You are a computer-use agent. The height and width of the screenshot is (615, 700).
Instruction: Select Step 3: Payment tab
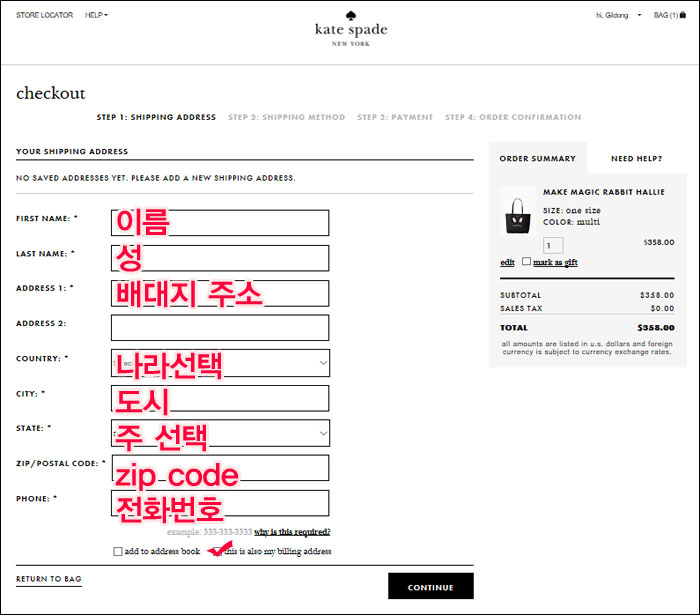[x=395, y=117]
